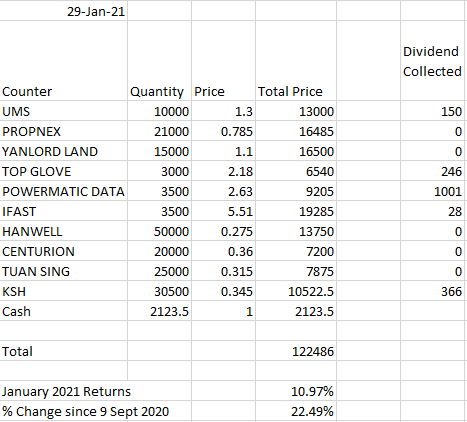The width and height of the screenshot is (467, 422).
Task: Select the January 2021 Returns label
Action: tap(66, 391)
